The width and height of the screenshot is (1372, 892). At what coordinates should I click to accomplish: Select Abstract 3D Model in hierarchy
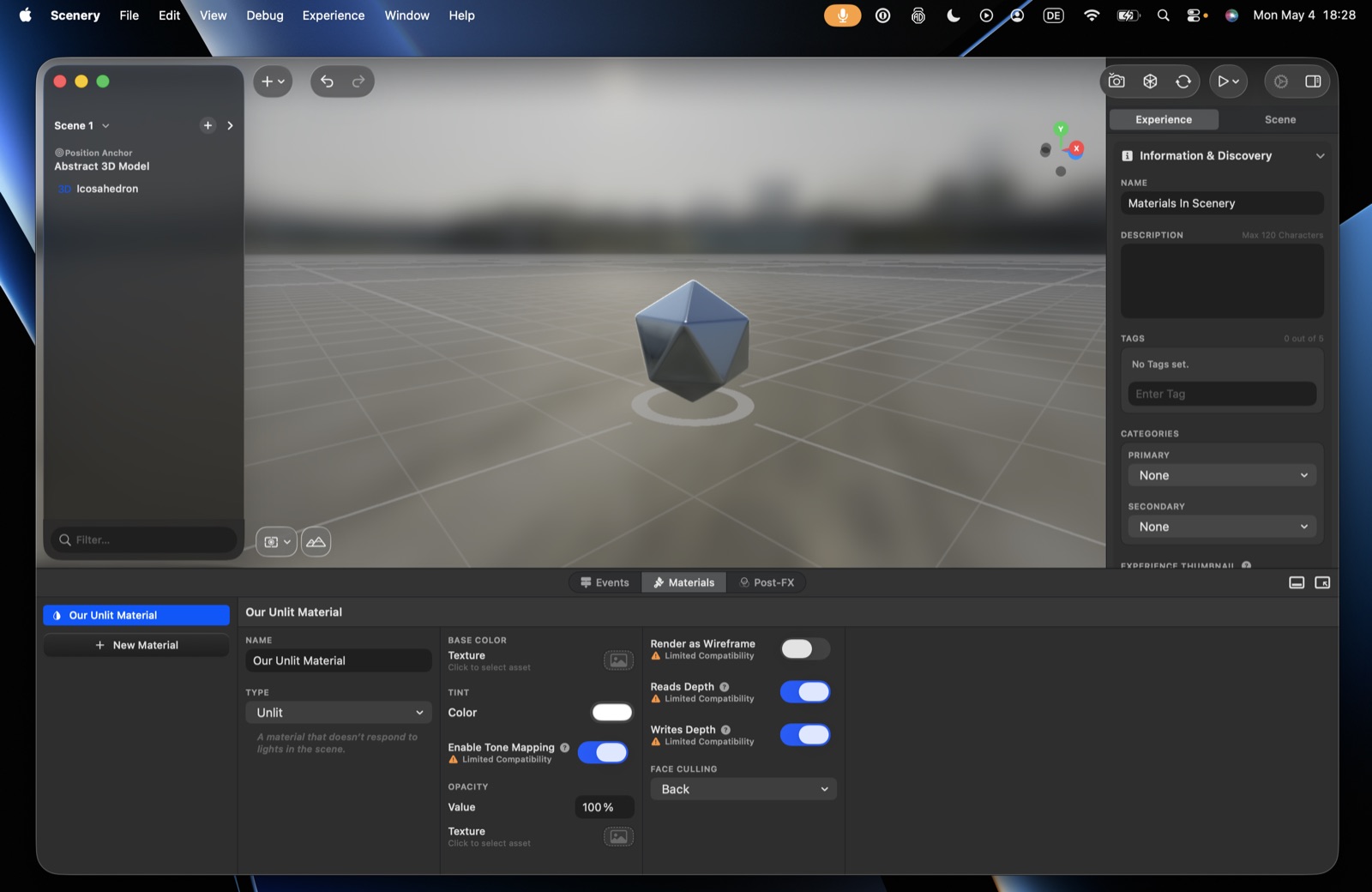point(102,166)
